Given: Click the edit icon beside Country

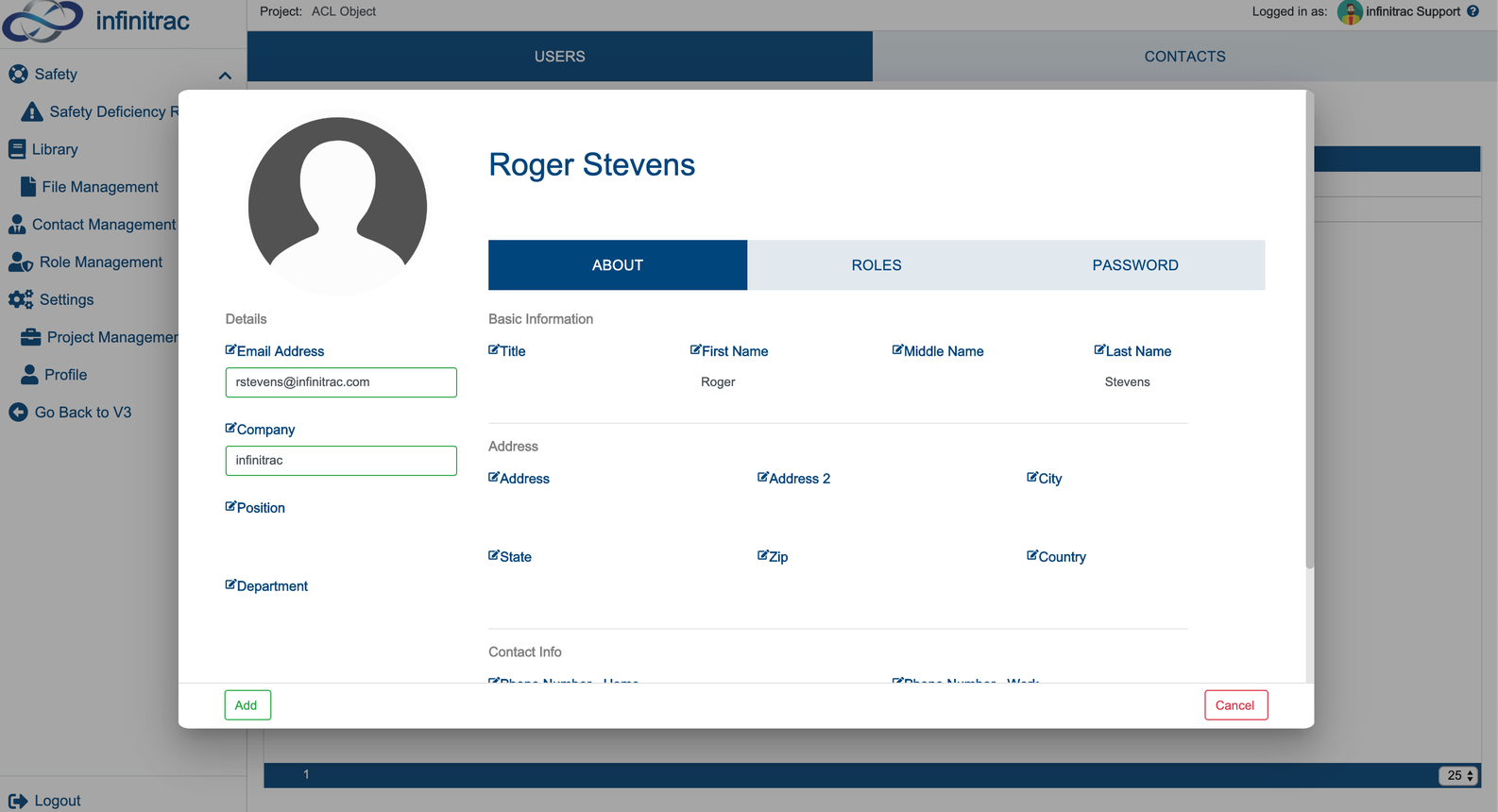Looking at the screenshot, I should click(1032, 556).
